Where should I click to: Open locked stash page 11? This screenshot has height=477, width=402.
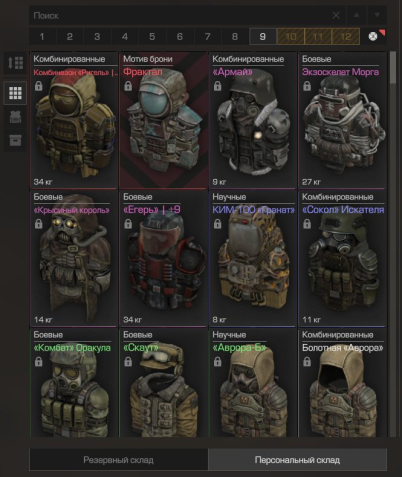[318, 36]
